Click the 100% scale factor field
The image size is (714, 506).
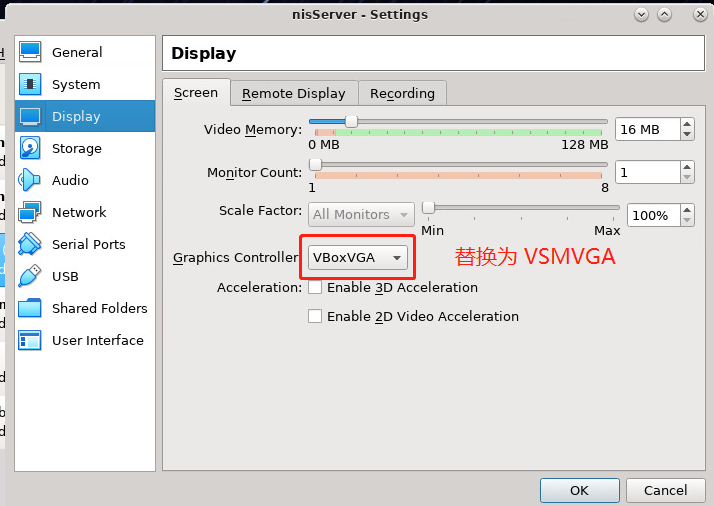click(x=654, y=215)
